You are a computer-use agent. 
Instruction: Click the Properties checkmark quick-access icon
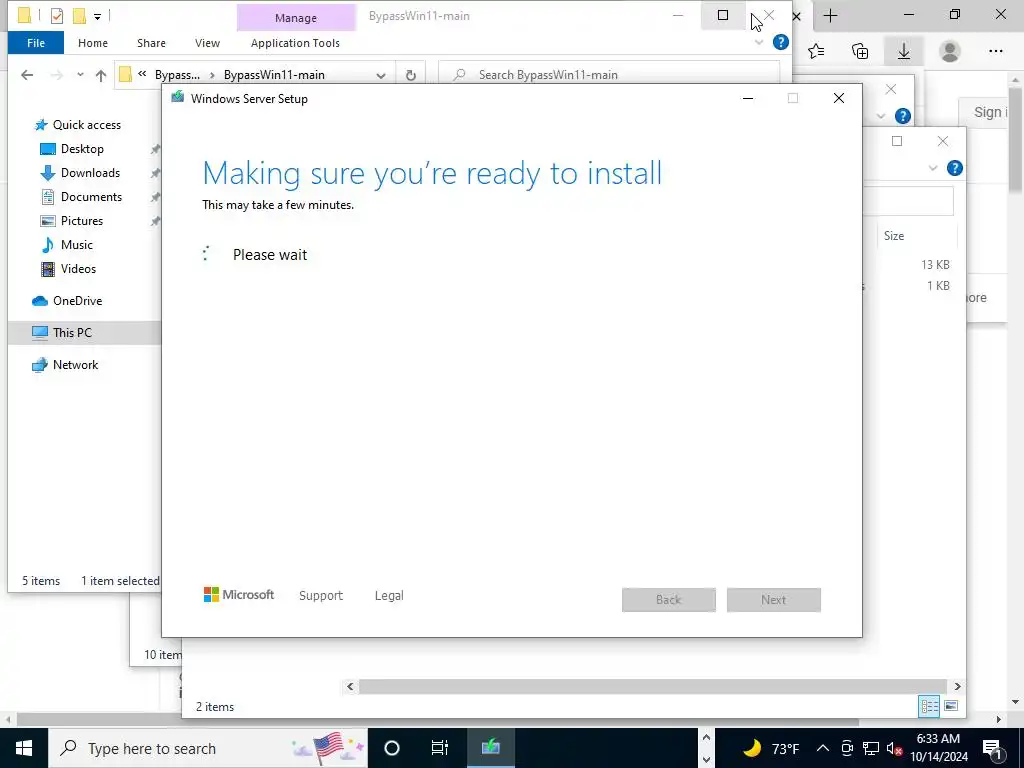click(57, 16)
